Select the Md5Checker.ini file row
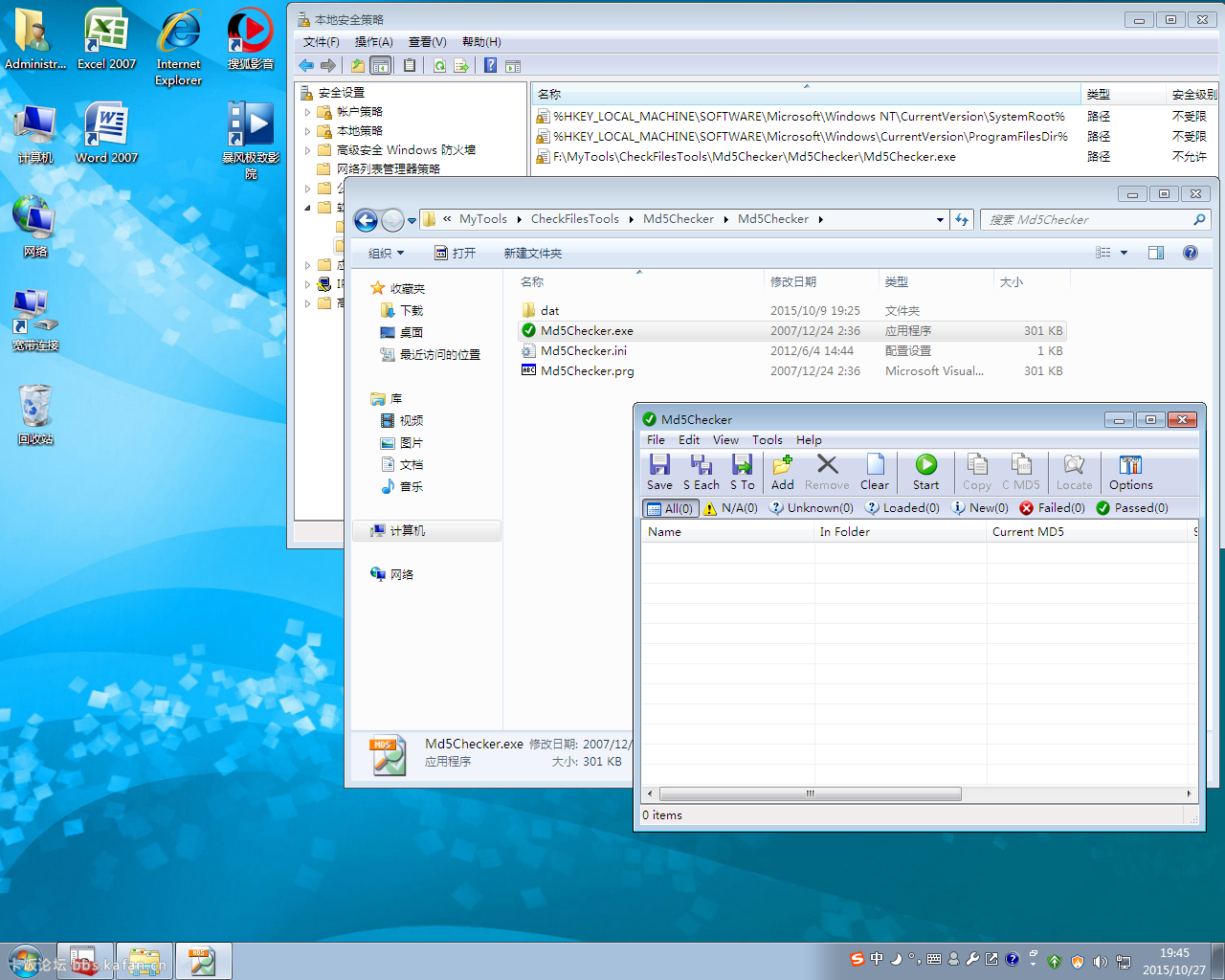The width and height of the screenshot is (1225, 980). pyautogui.click(x=791, y=351)
